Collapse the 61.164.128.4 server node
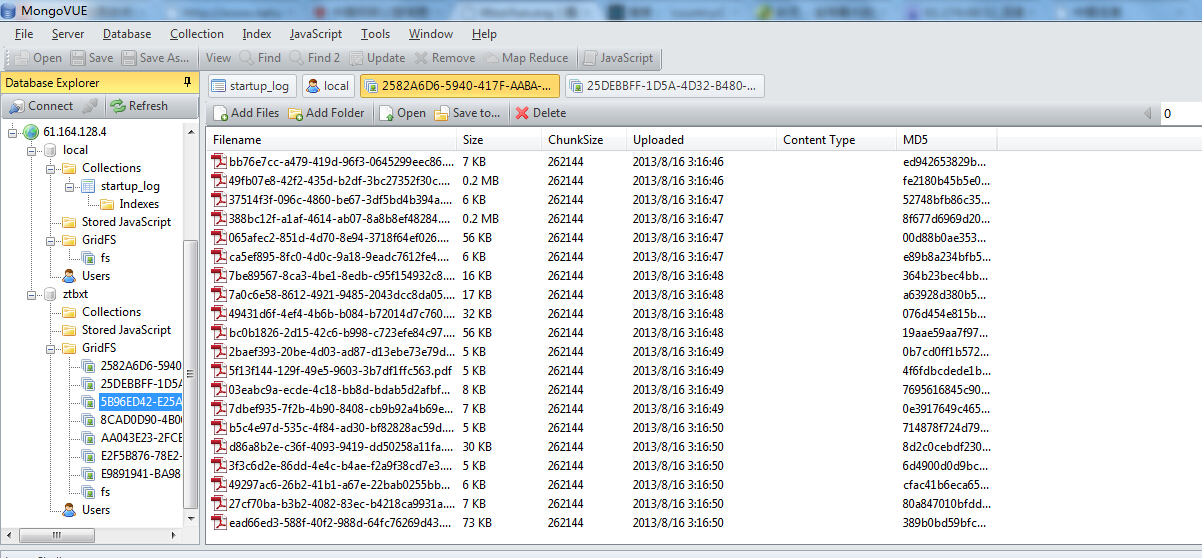The image size is (1202, 558). [13, 132]
